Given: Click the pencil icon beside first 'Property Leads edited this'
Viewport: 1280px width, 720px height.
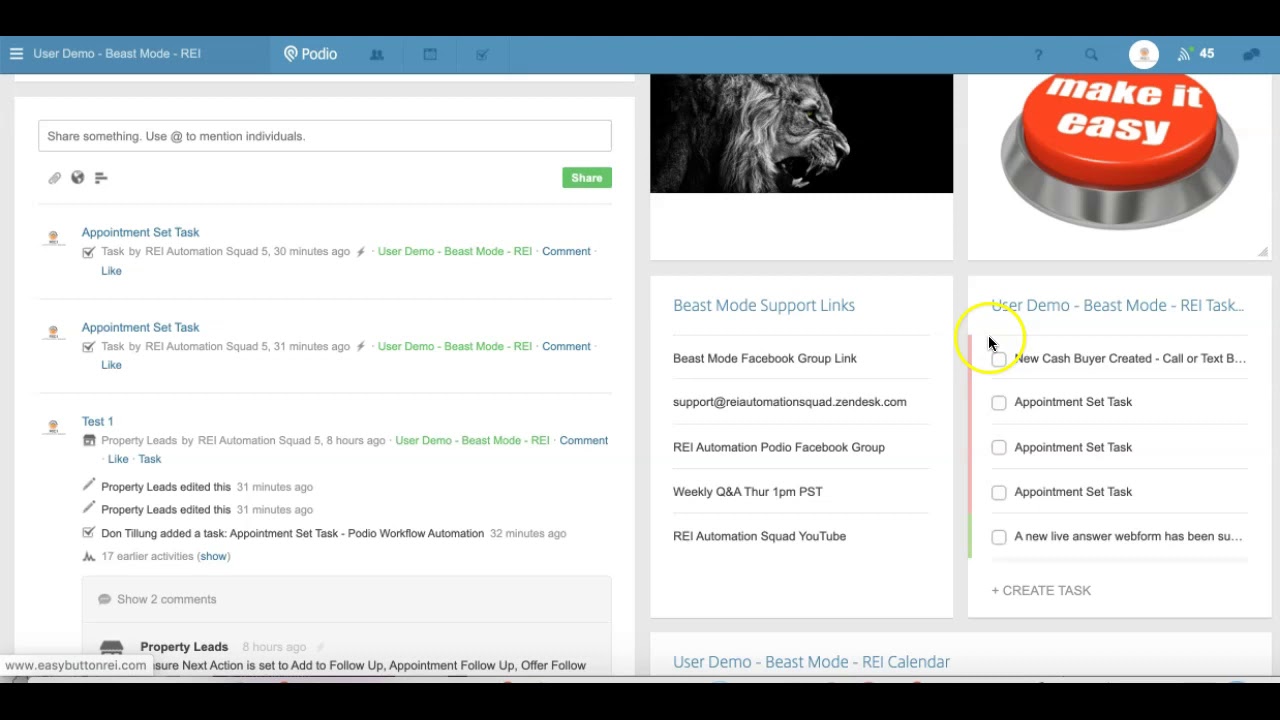Looking at the screenshot, I should [x=89, y=486].
